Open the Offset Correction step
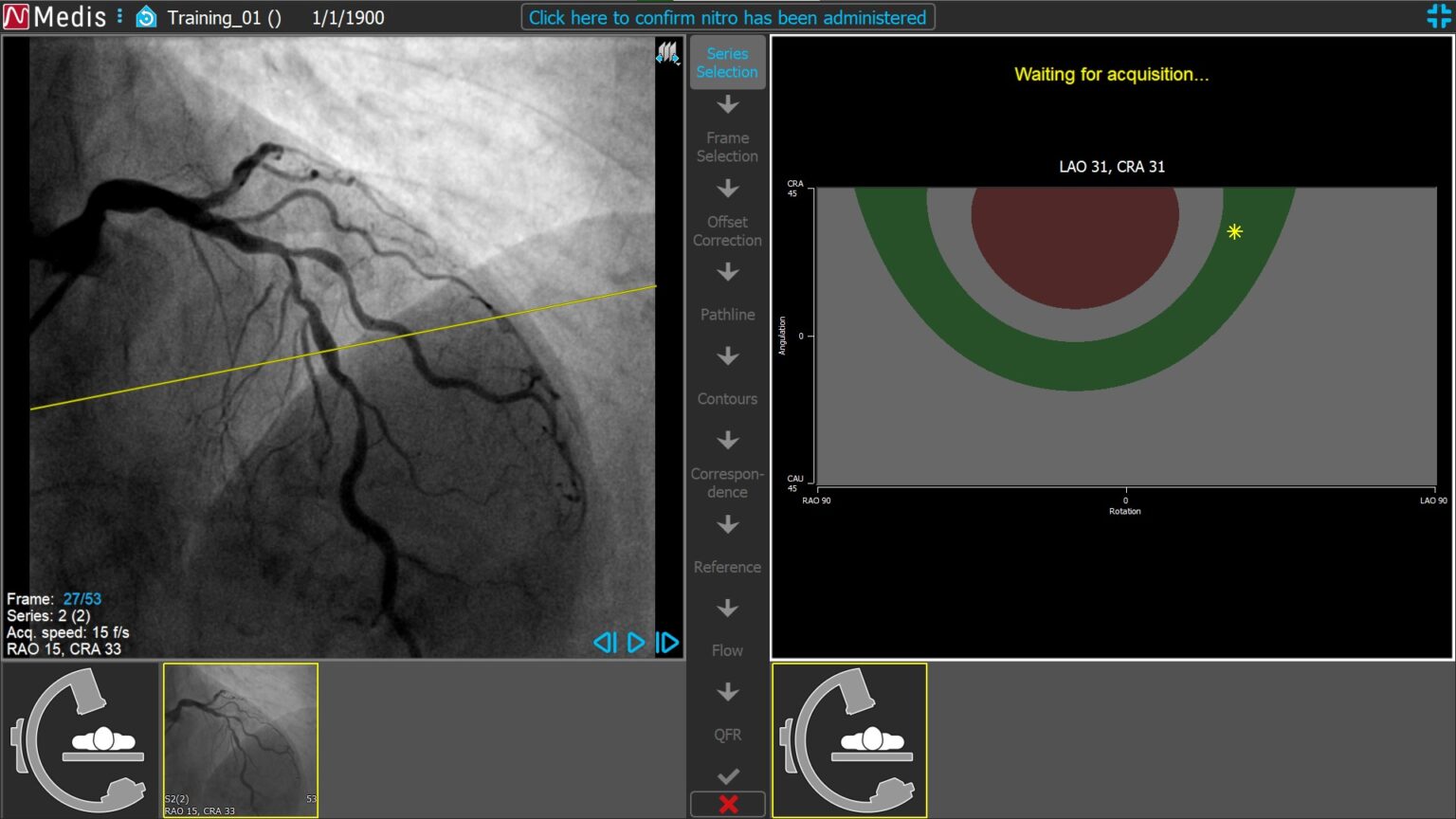The image size is (1456, 819). 727,231
